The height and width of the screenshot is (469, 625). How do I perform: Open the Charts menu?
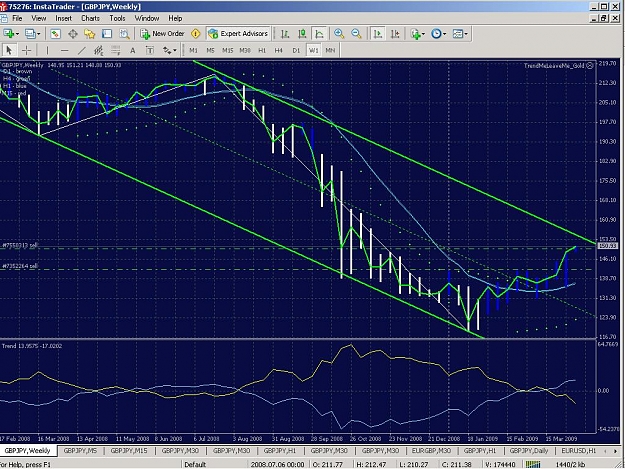pos(90,18)
